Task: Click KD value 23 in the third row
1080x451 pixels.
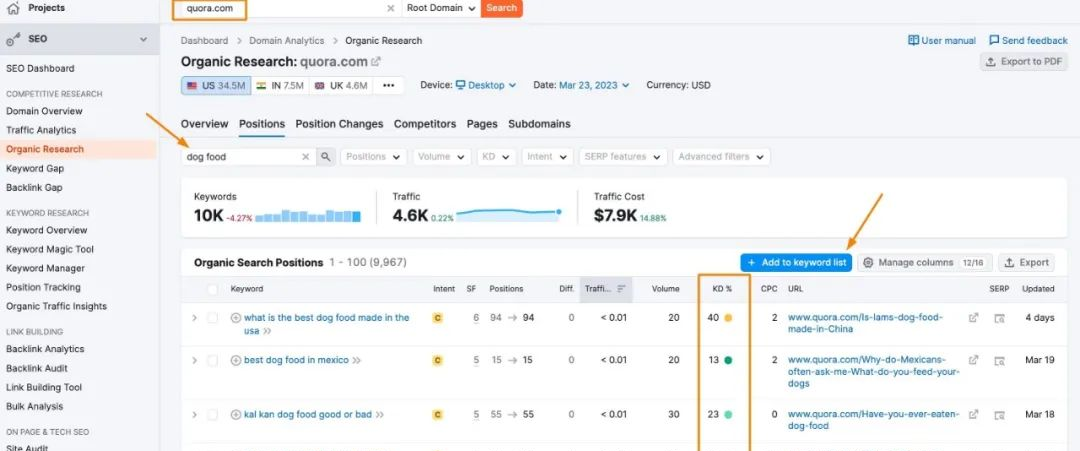Action: [x=713, y=415]
